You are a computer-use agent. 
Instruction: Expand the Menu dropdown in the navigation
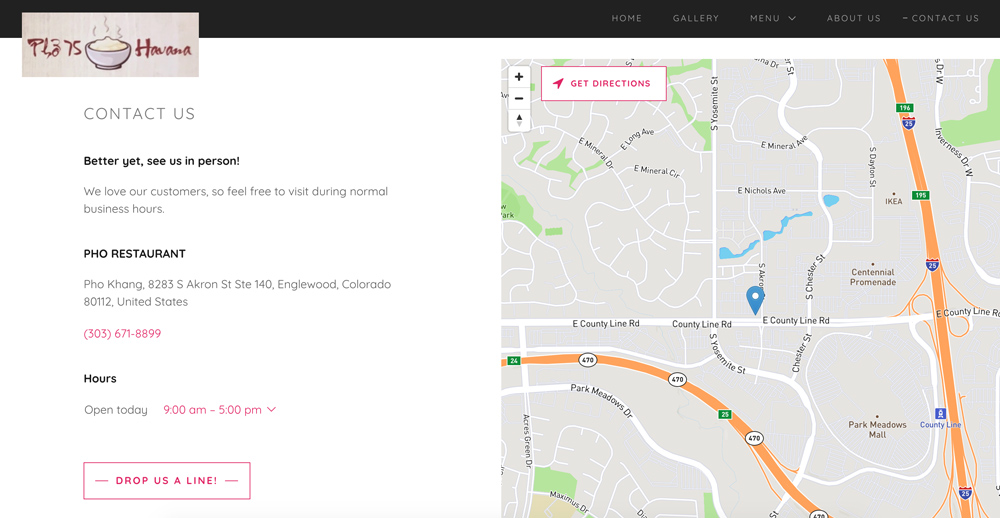773,18
